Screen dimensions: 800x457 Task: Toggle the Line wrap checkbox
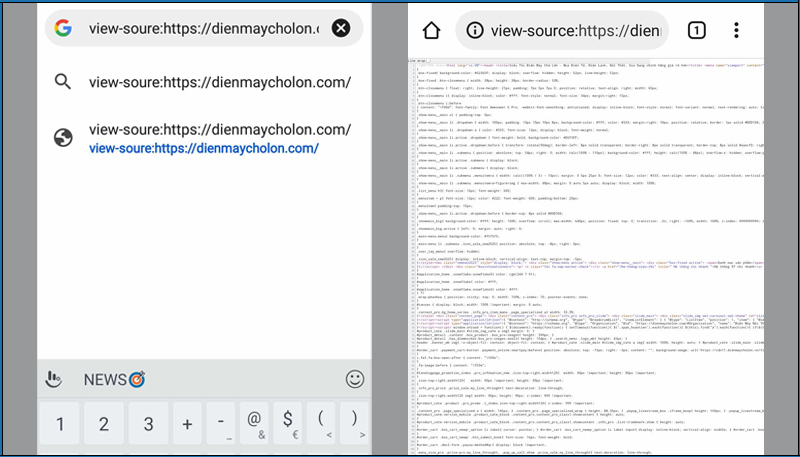click(429, 61)
